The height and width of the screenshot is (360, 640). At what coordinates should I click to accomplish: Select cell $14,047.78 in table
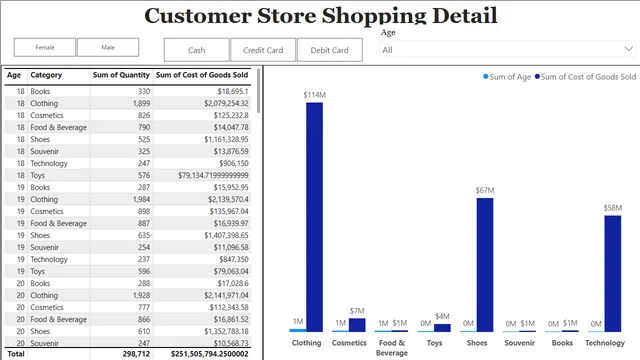click(x=231, y=127)
